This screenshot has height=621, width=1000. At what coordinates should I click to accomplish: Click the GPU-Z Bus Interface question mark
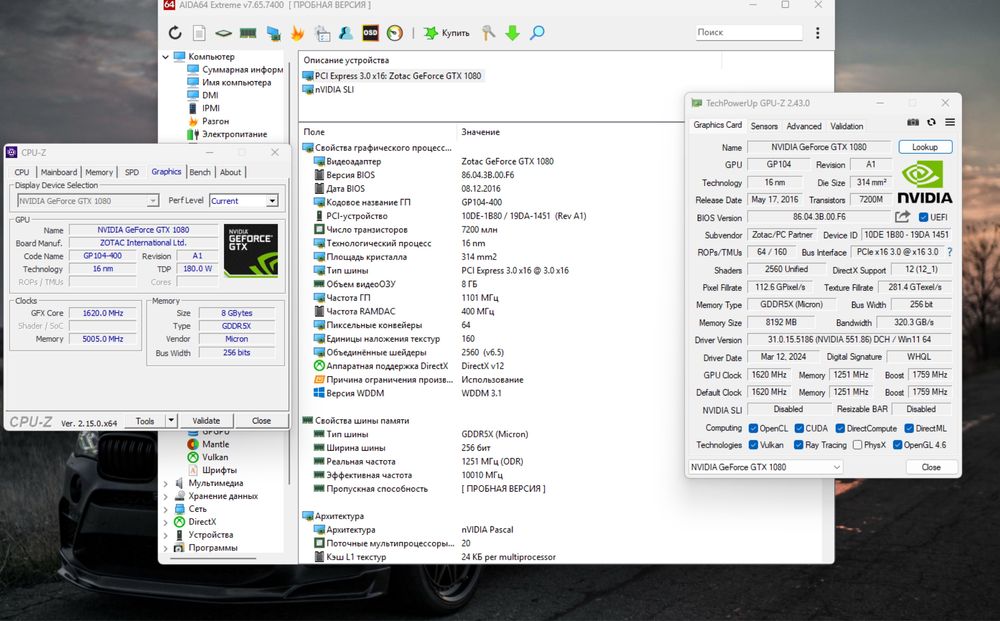(950, 252)
